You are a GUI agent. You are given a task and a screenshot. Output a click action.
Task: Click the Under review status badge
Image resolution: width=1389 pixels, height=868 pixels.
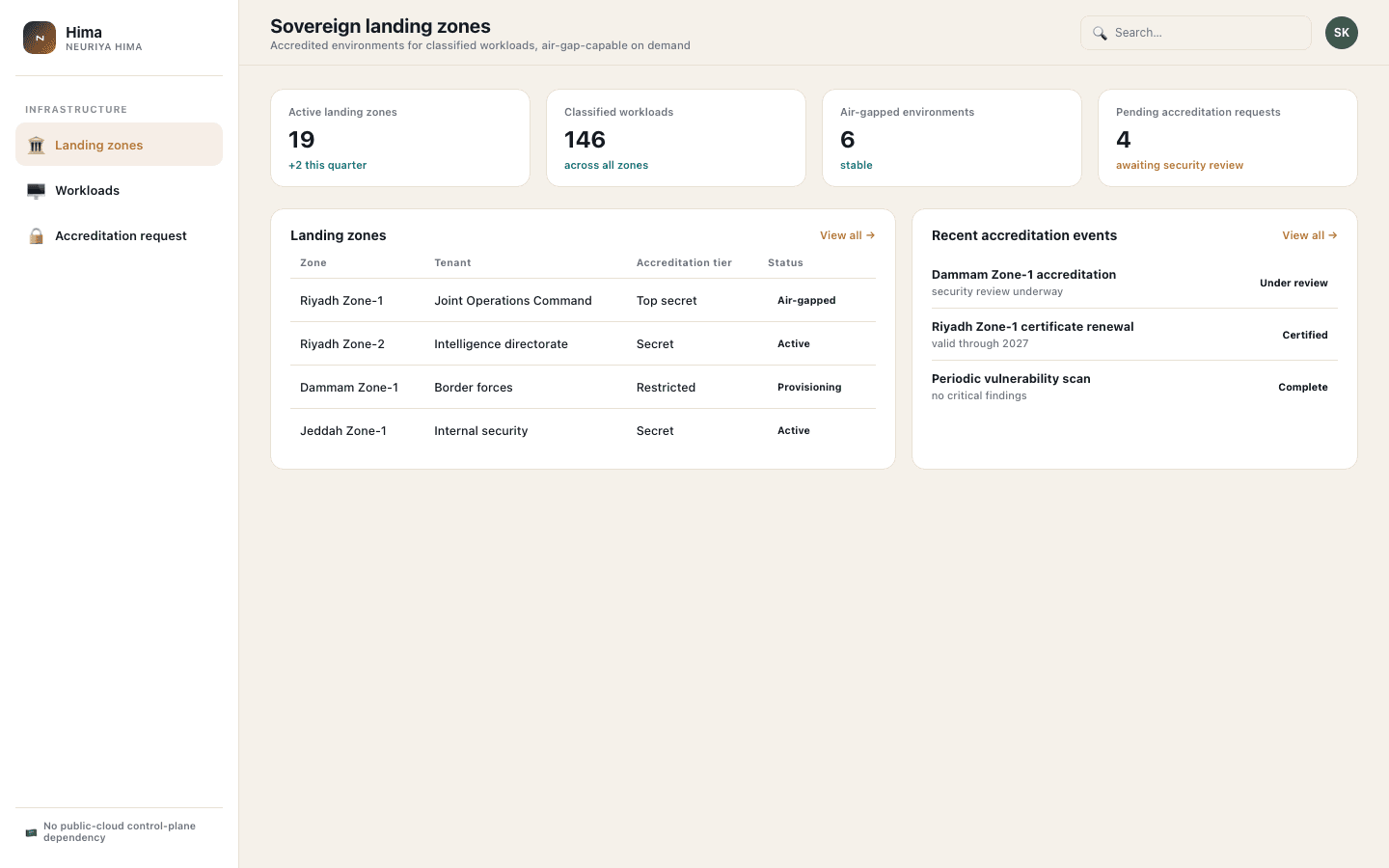[1294, 284]
